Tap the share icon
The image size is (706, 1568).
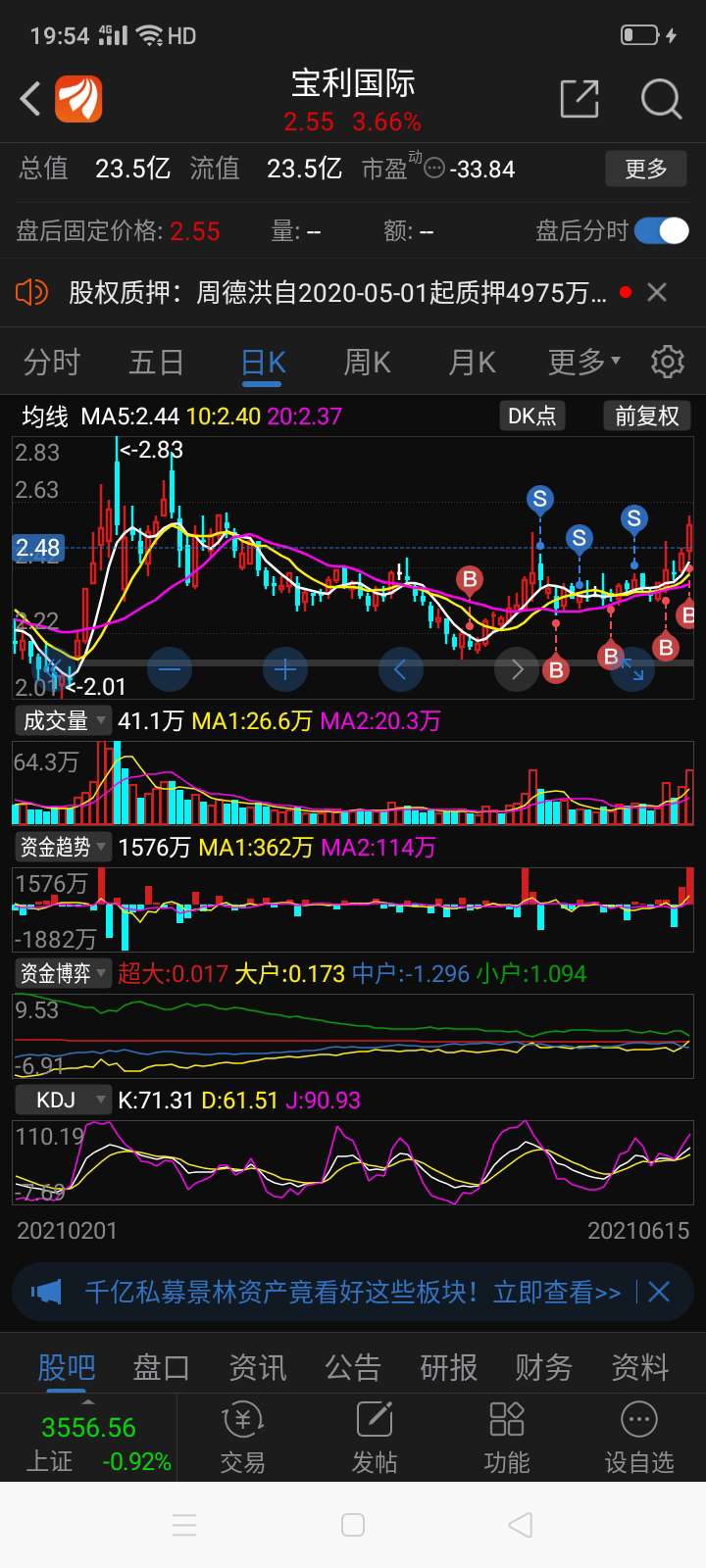(x=580, y=99)
